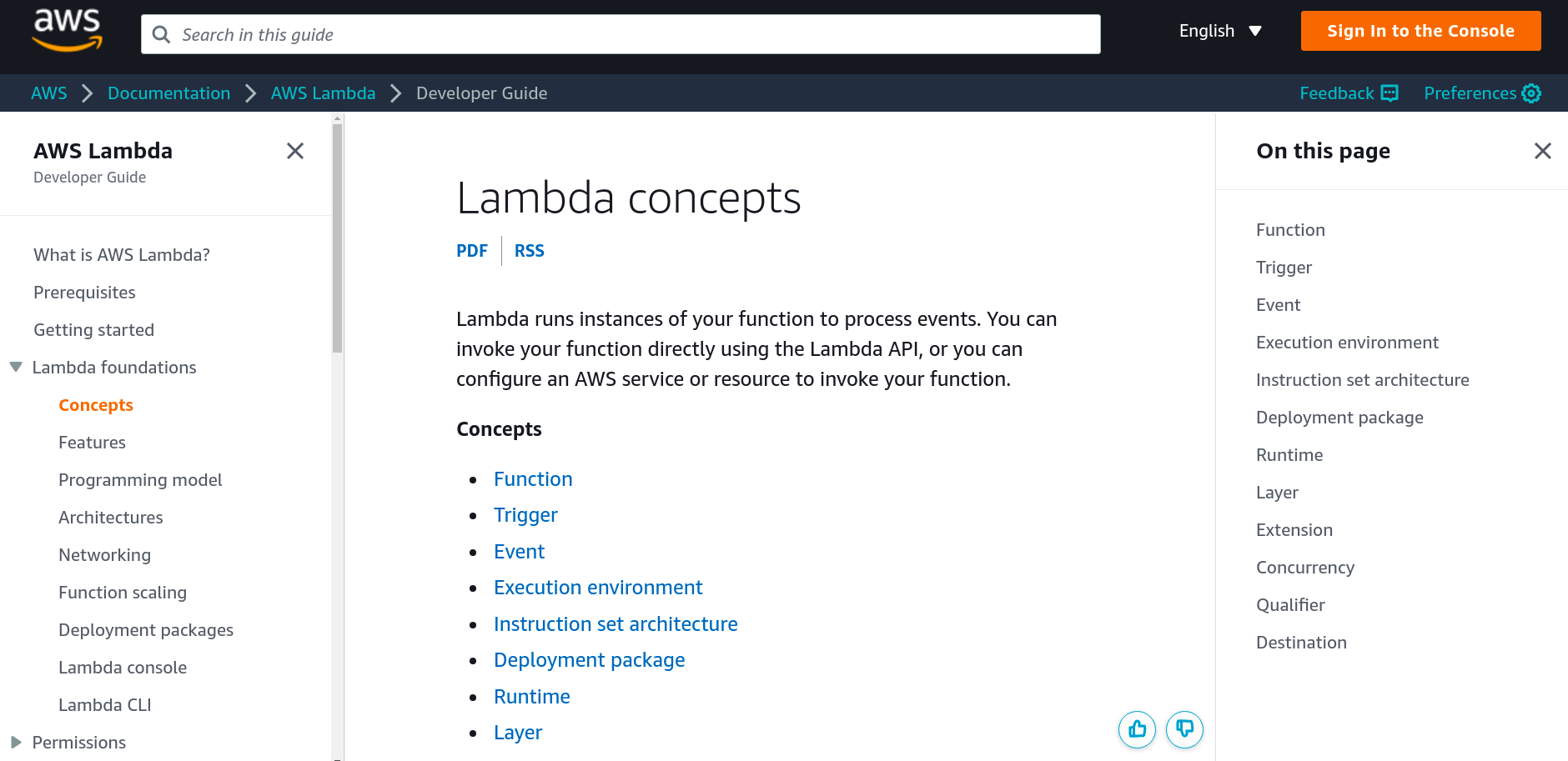The image size is (1568, 761).
Task: Close the AWS Lambda navigation panel
Action: click(x=295, y=151)
